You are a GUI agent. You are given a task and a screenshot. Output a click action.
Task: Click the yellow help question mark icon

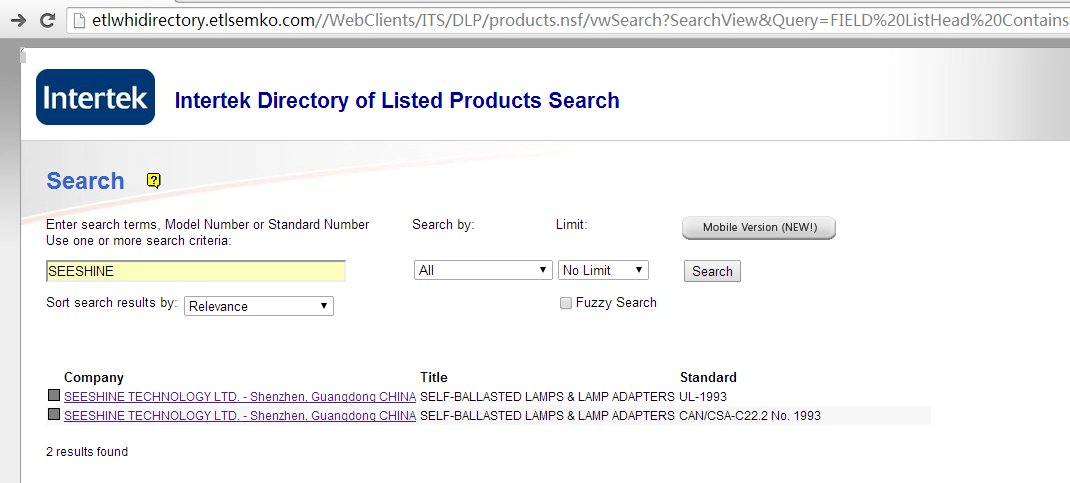pyautogui.click(x=154, y=181)
